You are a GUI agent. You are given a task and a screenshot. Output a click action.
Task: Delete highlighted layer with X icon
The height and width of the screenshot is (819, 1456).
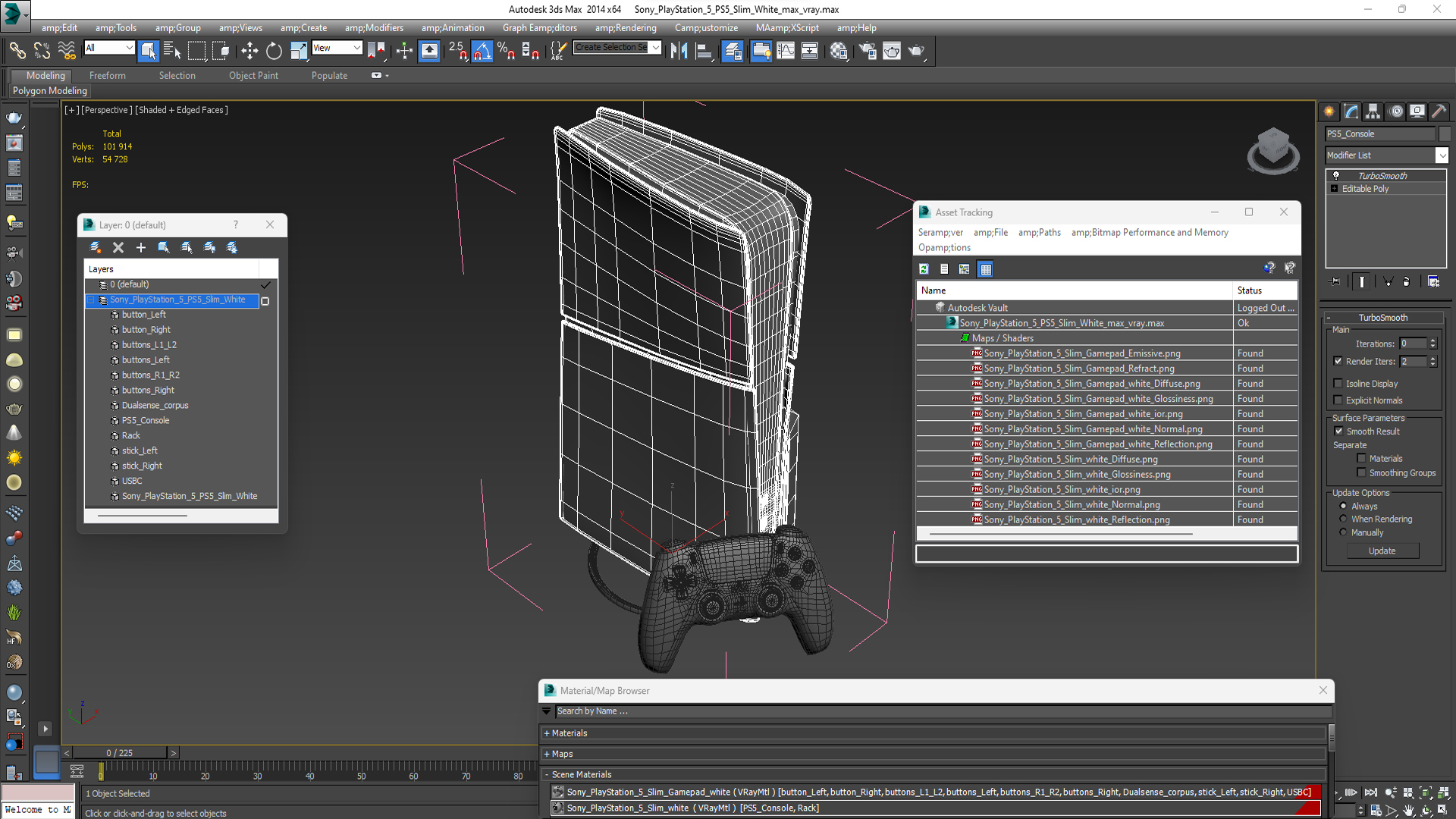(118, 247)
